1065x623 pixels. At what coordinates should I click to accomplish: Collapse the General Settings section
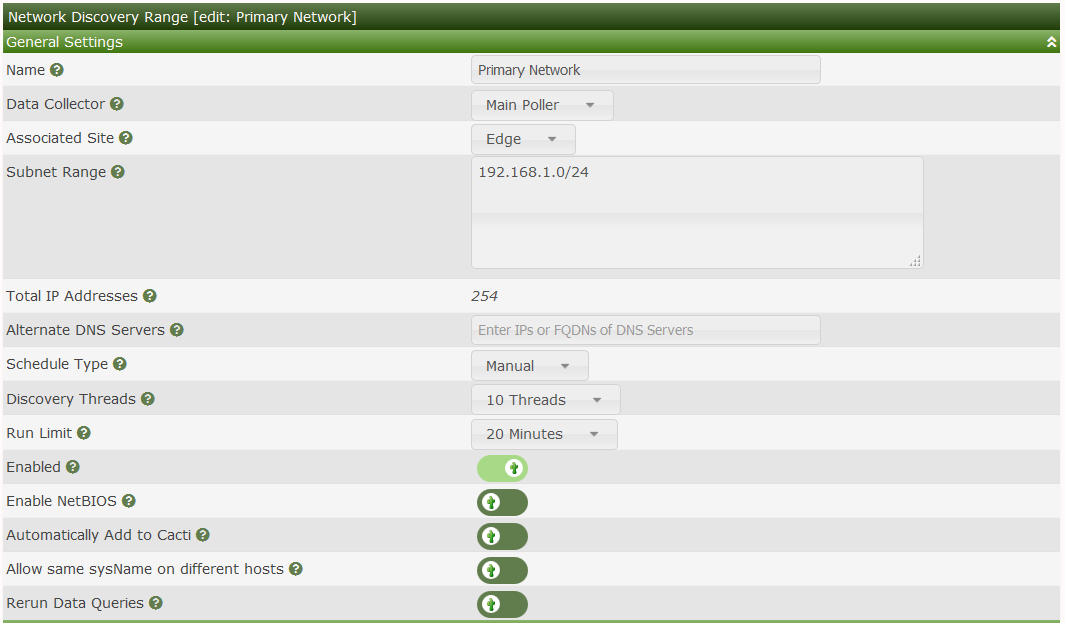click(x=1051, y=42)
